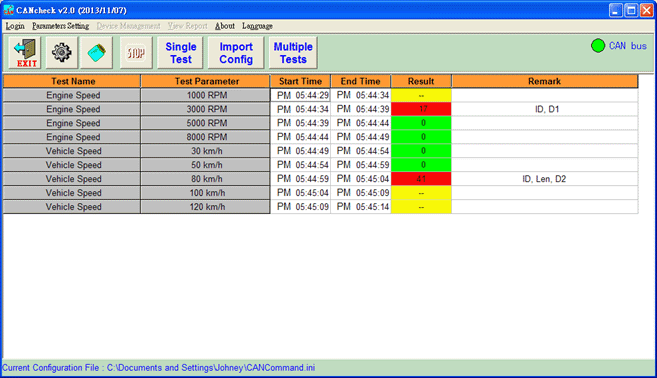The image size is (657, 378).
Task: Click the Result column header
Action: pyautogui.click(x=421, y=81)
